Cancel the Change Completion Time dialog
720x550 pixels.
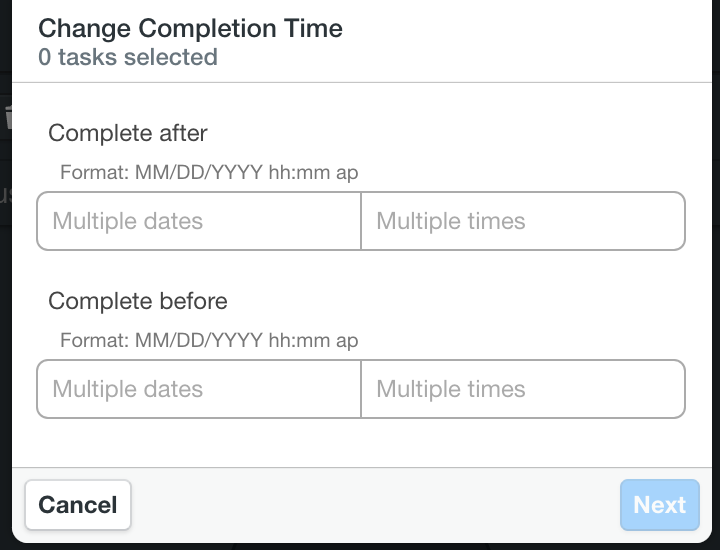coord(78,505)
